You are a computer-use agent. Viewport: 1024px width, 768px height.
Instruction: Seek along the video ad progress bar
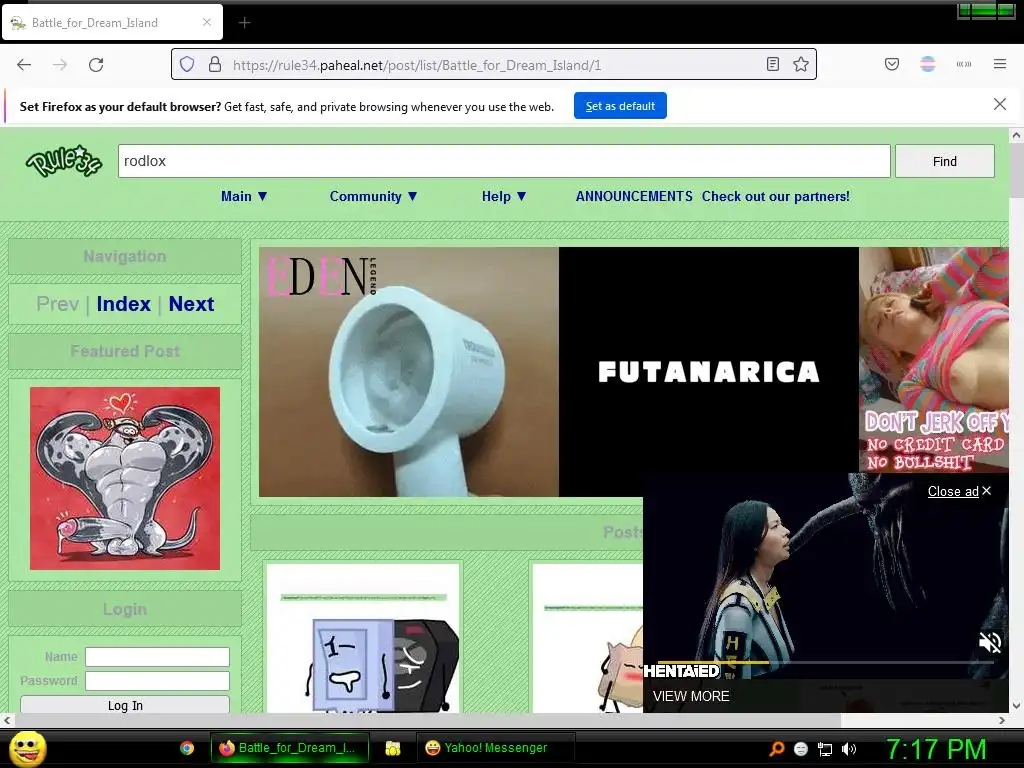pyautogui.click(x=825, y=662)
